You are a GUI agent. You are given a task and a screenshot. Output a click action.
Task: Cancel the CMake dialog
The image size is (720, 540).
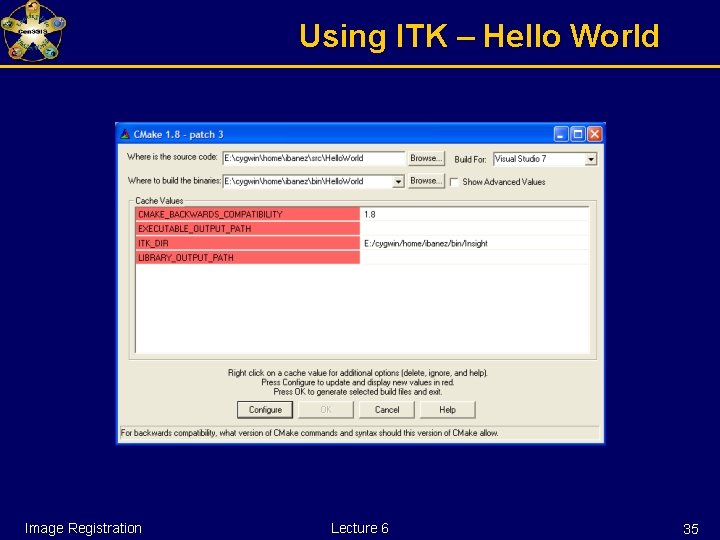click(387, 410)
